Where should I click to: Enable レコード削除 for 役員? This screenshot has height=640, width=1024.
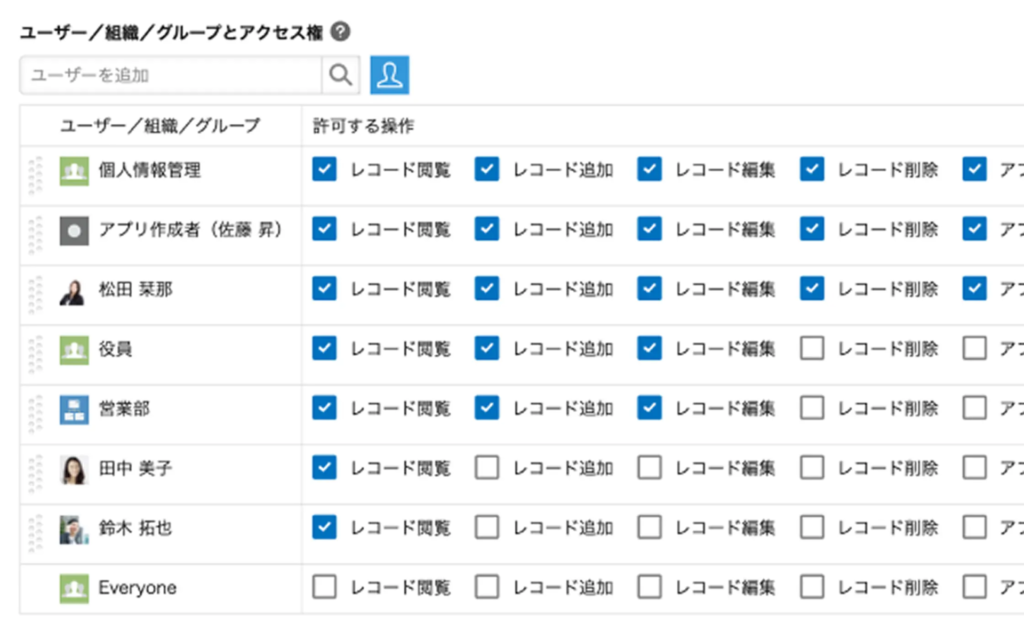[x=813, y=348]
